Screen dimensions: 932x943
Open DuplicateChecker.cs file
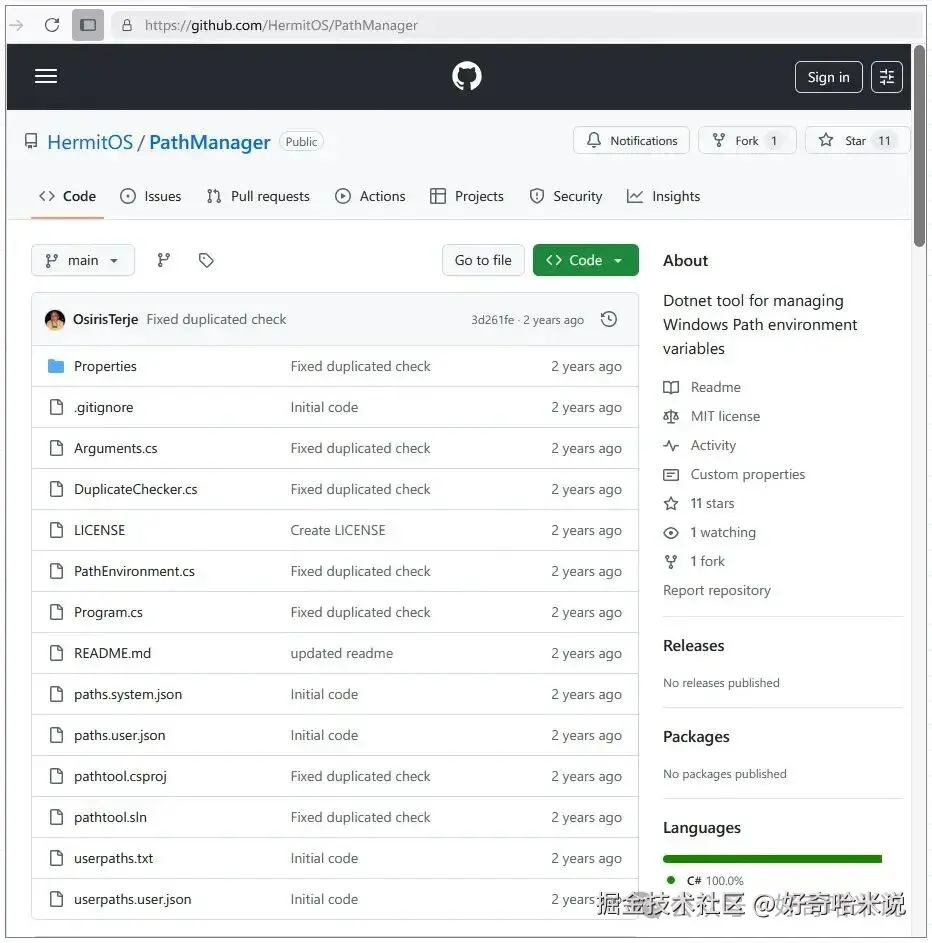coord(135,490)
